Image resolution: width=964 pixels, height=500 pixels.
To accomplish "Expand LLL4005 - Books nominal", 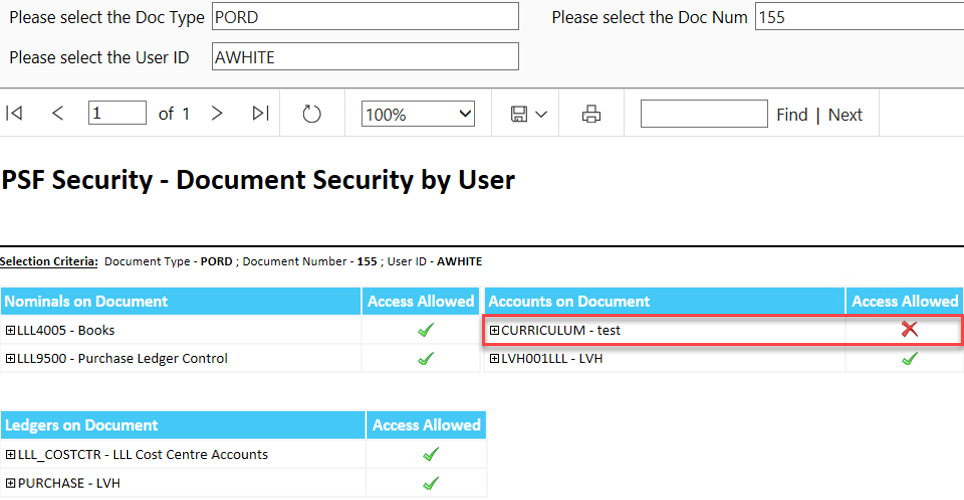I will click(10, 330).
